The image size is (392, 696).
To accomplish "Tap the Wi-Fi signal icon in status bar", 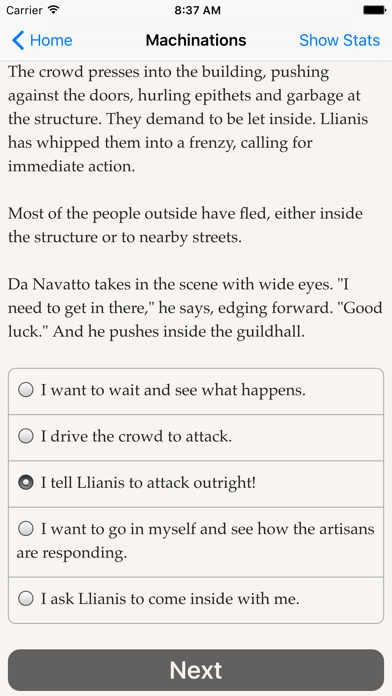I will 54,10.
